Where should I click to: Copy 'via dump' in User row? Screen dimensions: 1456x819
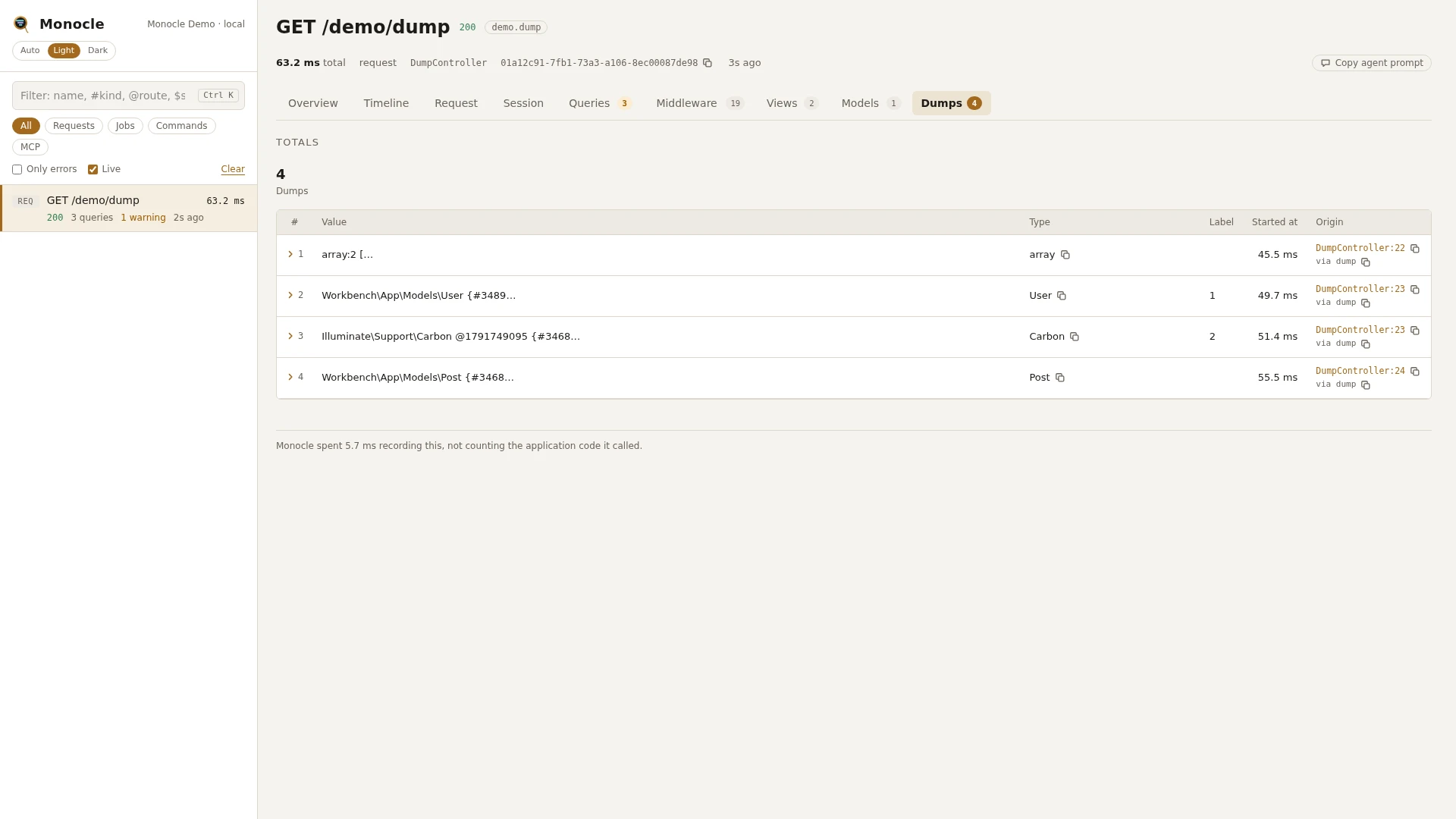tap(1366, 303)
